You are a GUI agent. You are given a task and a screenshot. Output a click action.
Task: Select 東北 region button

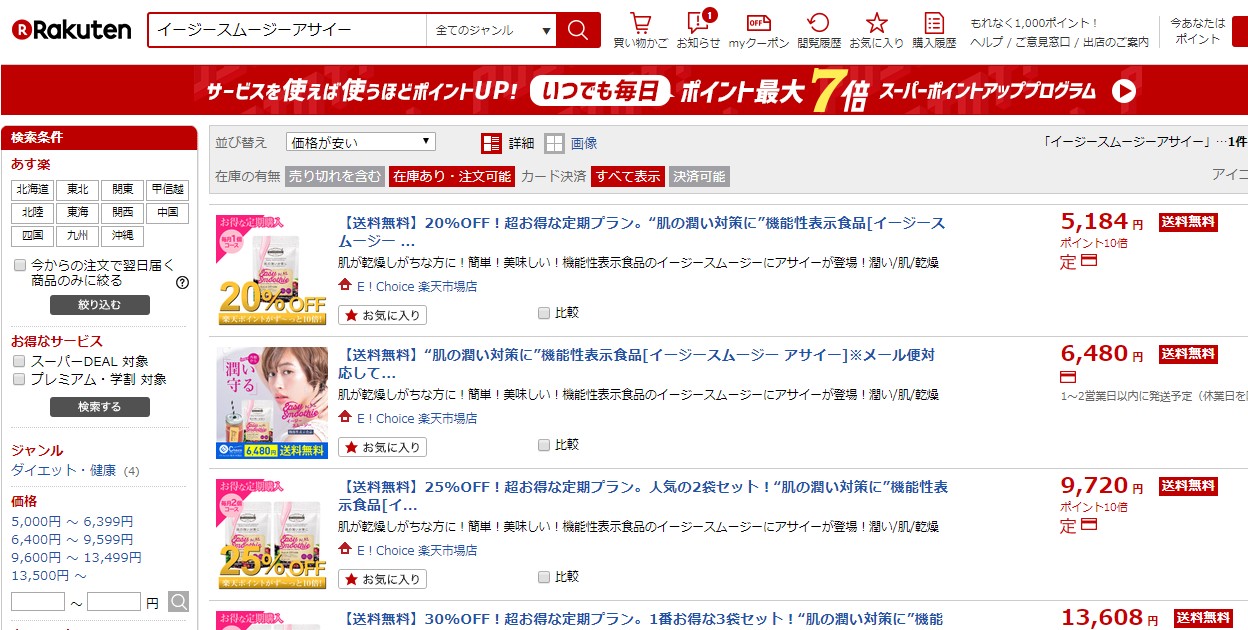pos(77,189)
